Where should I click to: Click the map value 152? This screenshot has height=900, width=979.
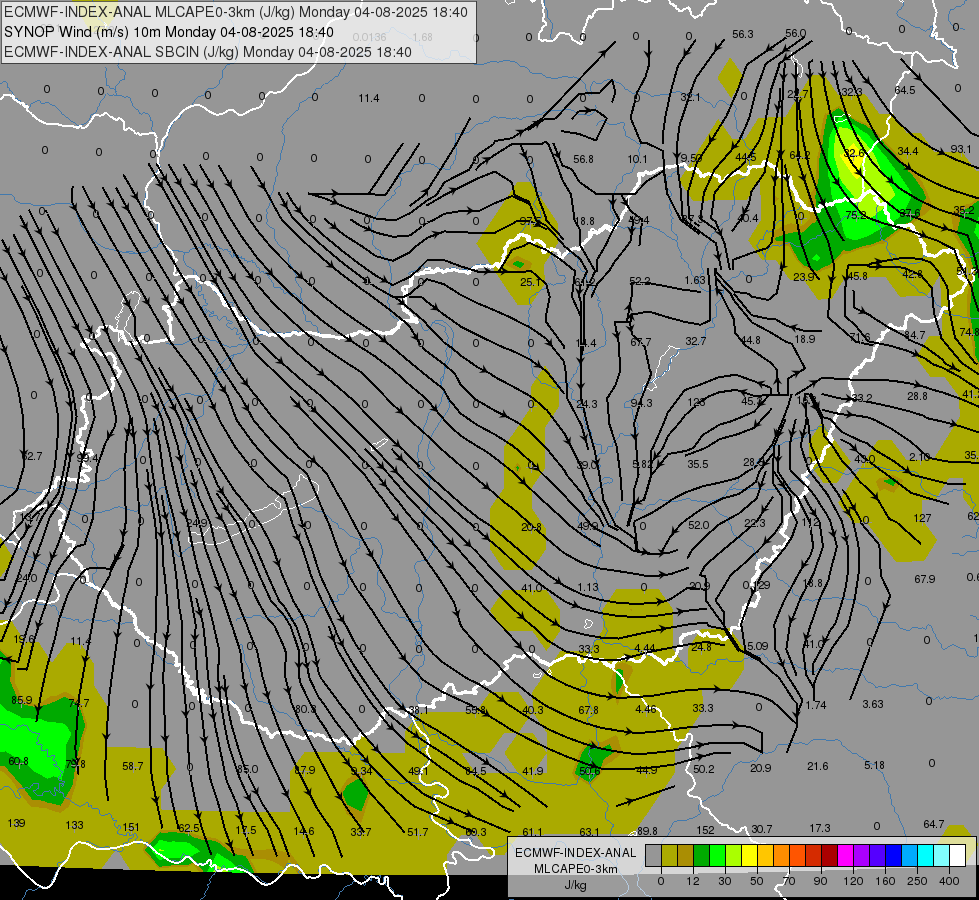tap(705, 830)
